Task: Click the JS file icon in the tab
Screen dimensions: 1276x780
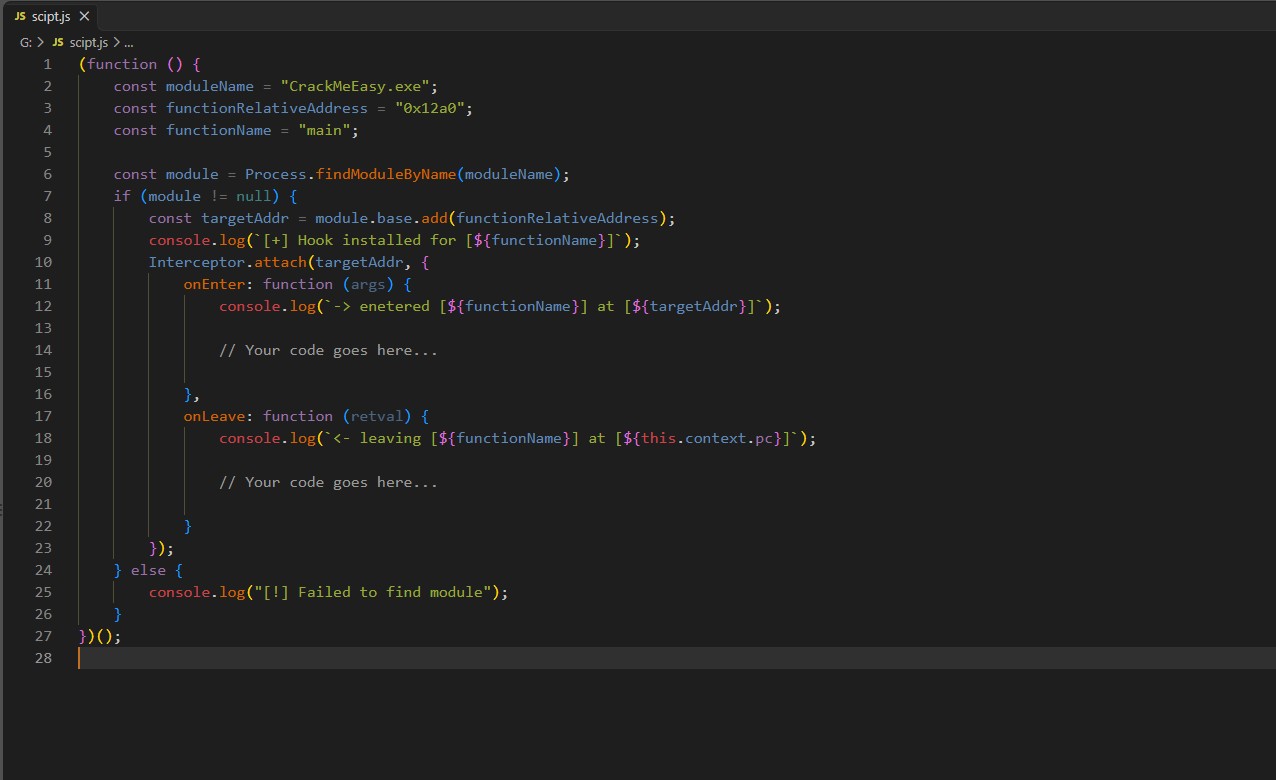Action: click(x=20, y=16)
